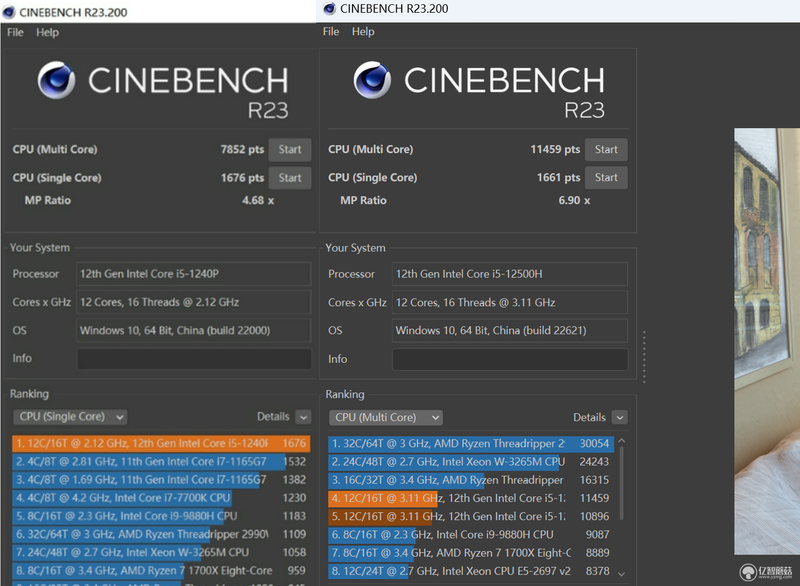Click field '12 Cores, 16 Threads @ 2.12 GHz'

[194, 302]
